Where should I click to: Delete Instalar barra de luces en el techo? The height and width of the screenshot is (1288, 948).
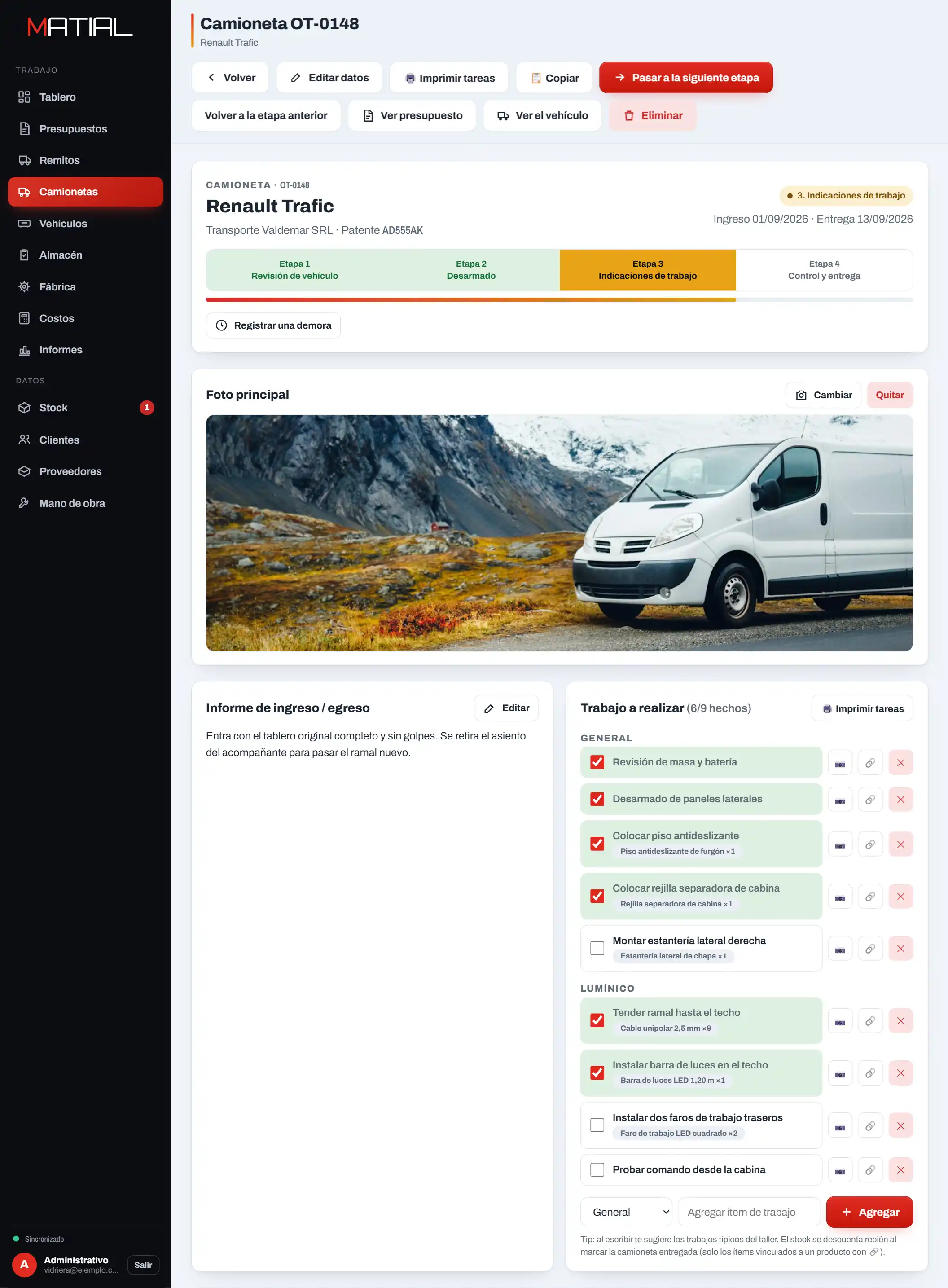pyautogui.click(x=900, y=1073)
